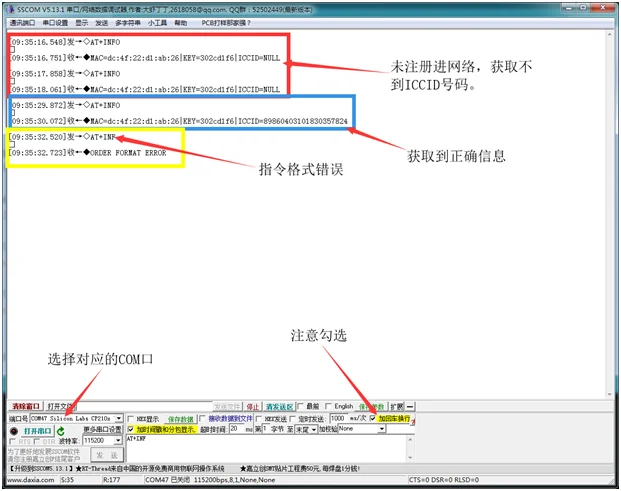Click the 打开文件 button
Screen dimensions: 621x491
pyautogui.click(x=60, y=406)
